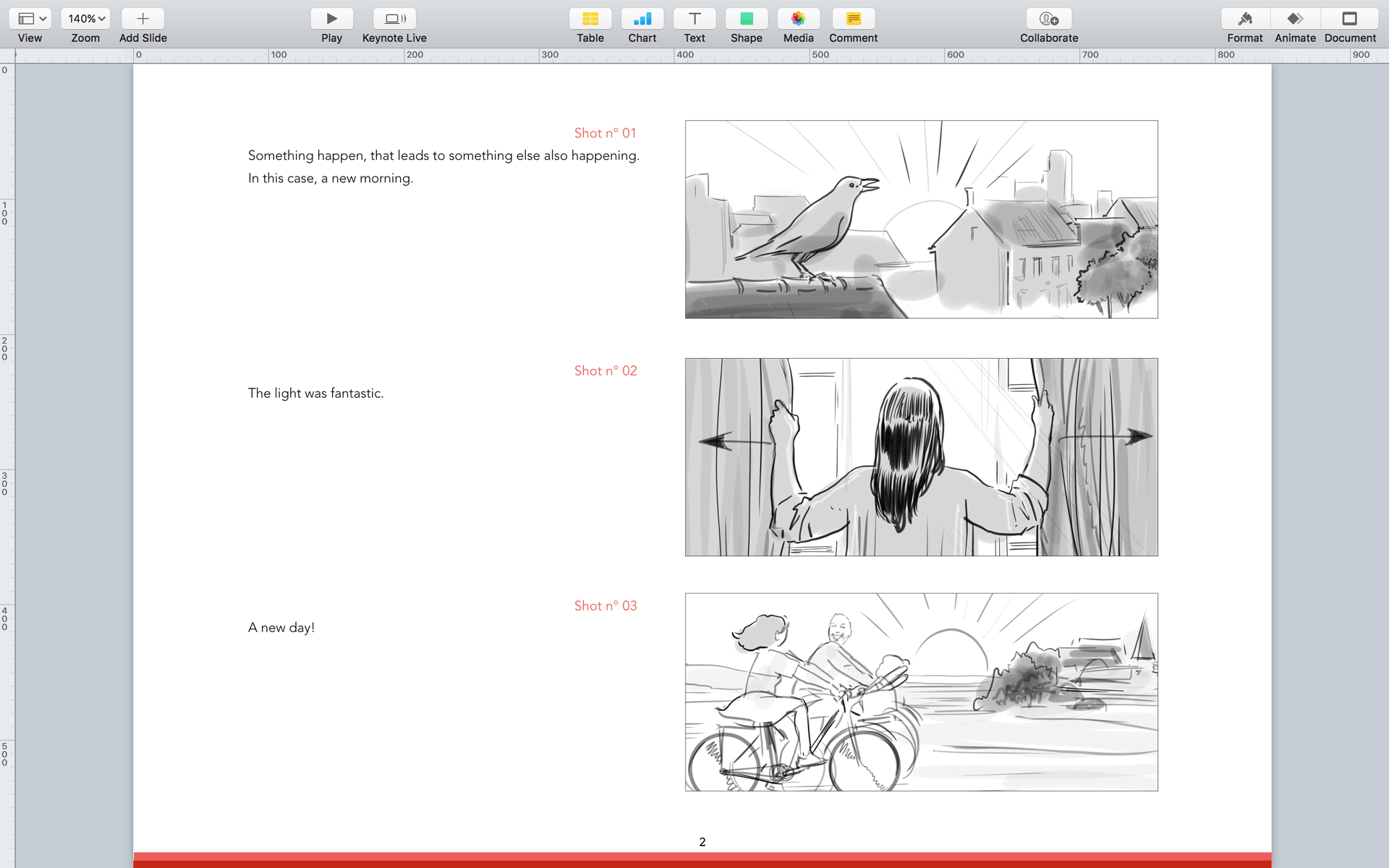
Task: Toggle the Document inspector
Action: [x=1349, y=19]
